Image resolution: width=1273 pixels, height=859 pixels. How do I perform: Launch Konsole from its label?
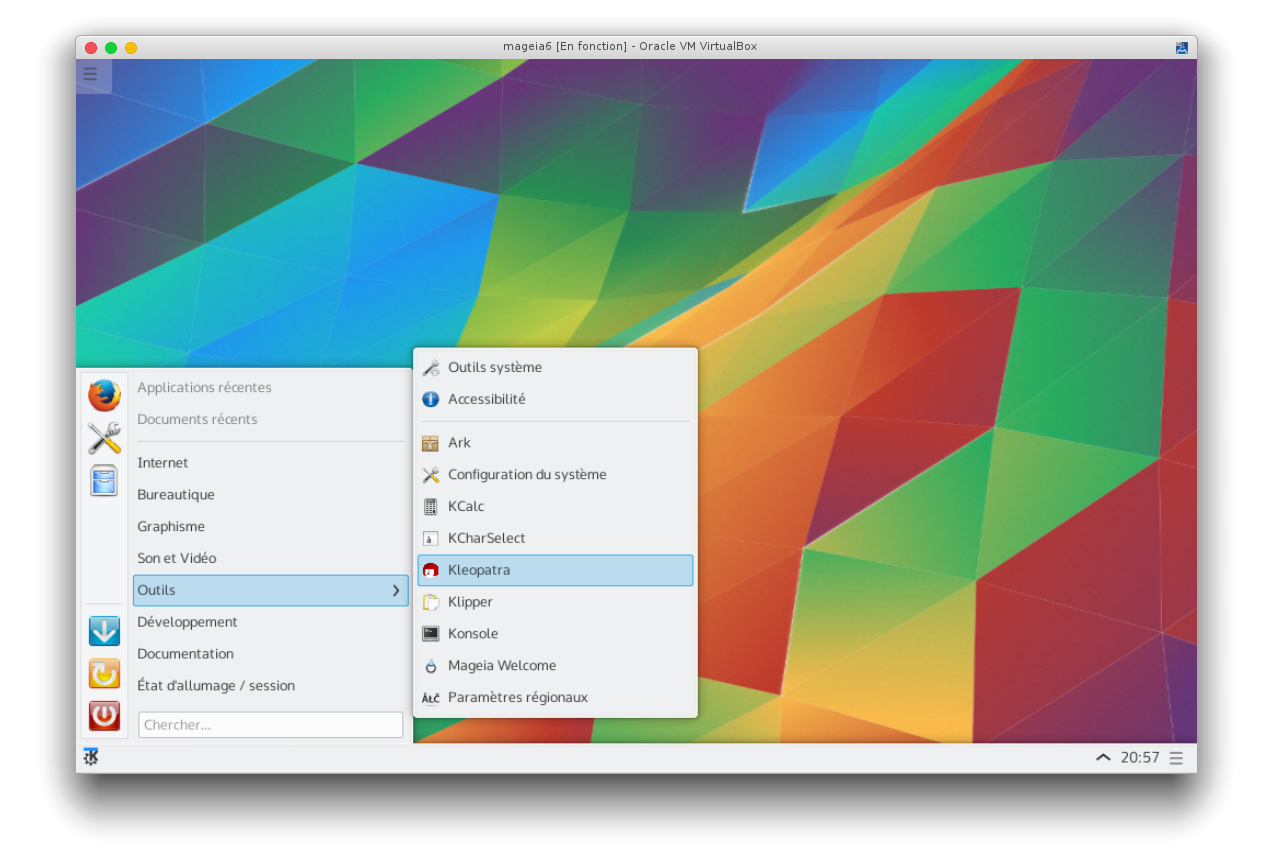coord(473,634)
